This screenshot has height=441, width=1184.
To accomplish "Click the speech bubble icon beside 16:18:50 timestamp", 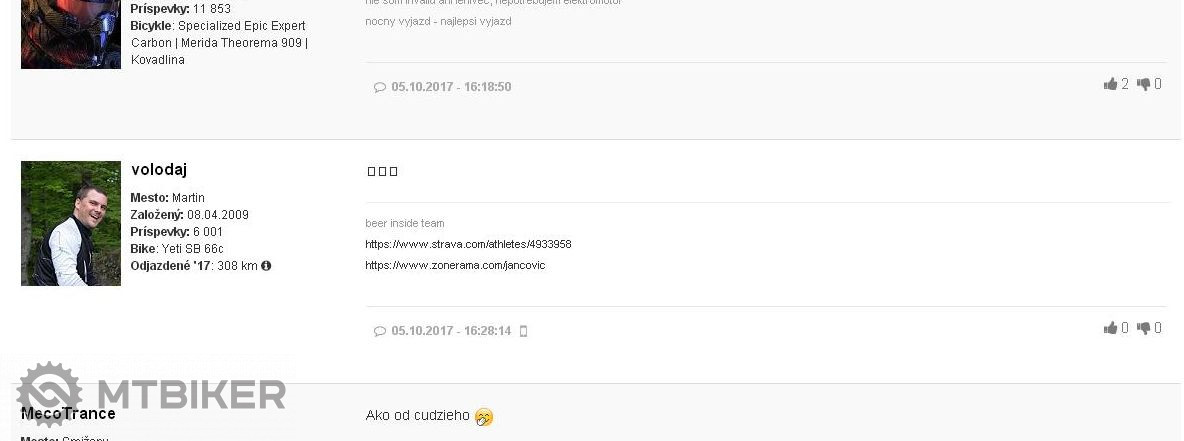I will click(380, 88).
